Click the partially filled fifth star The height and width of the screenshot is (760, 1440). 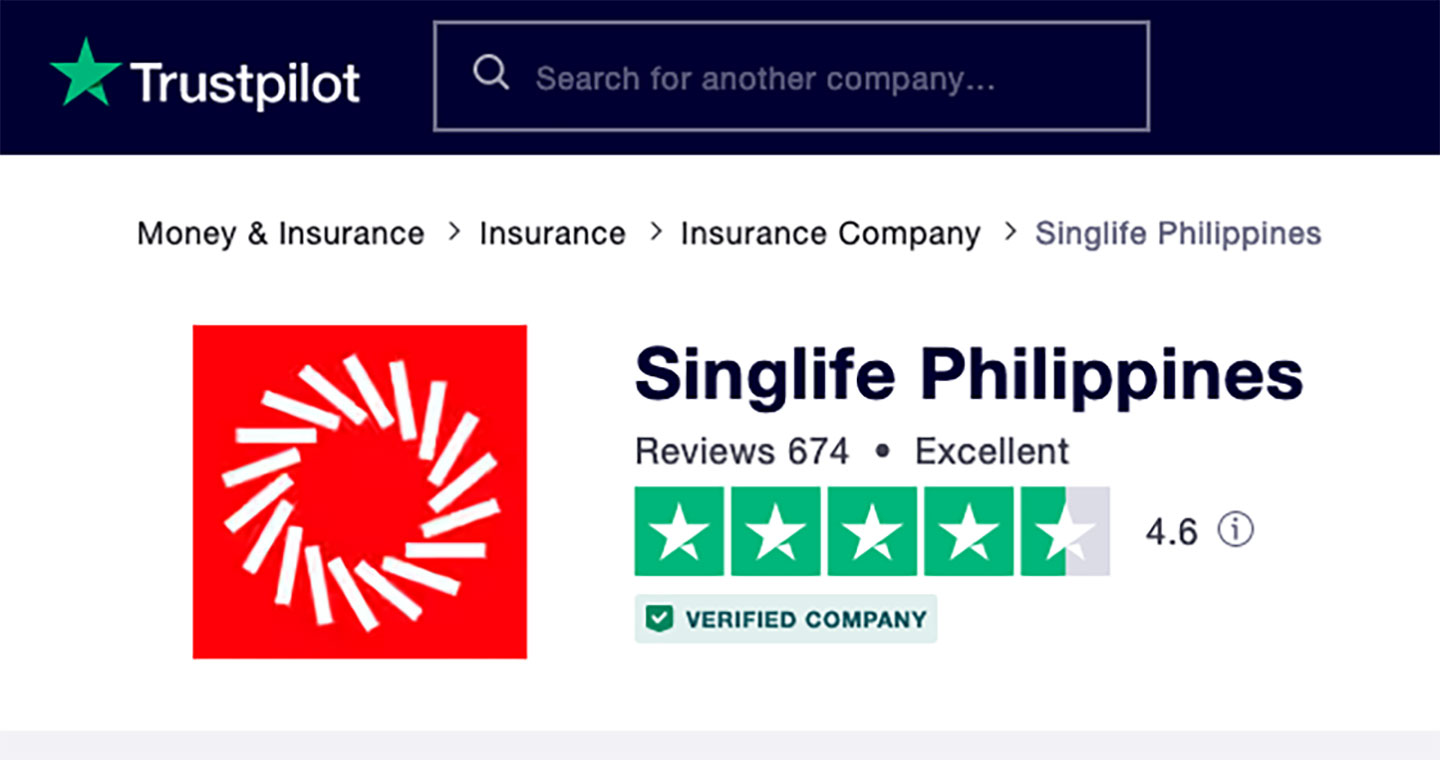pos(1065,531)
